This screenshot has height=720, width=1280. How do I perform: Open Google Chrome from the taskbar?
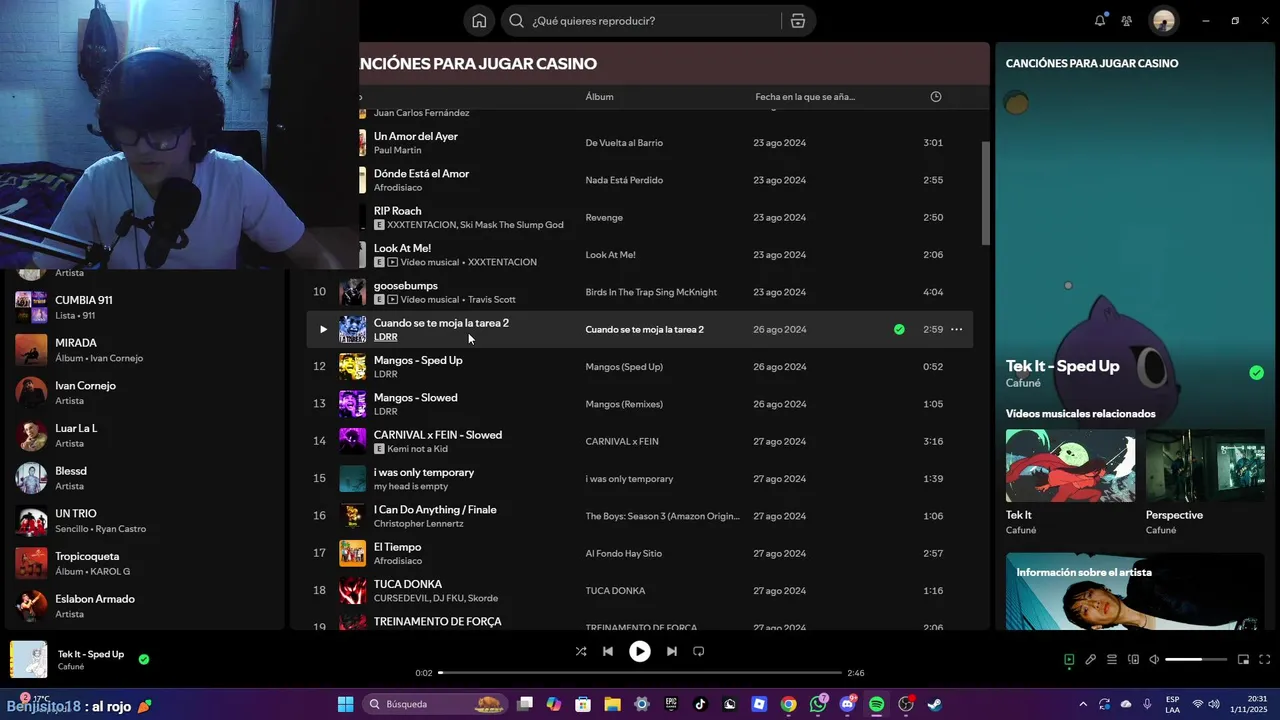coord(789,704)
